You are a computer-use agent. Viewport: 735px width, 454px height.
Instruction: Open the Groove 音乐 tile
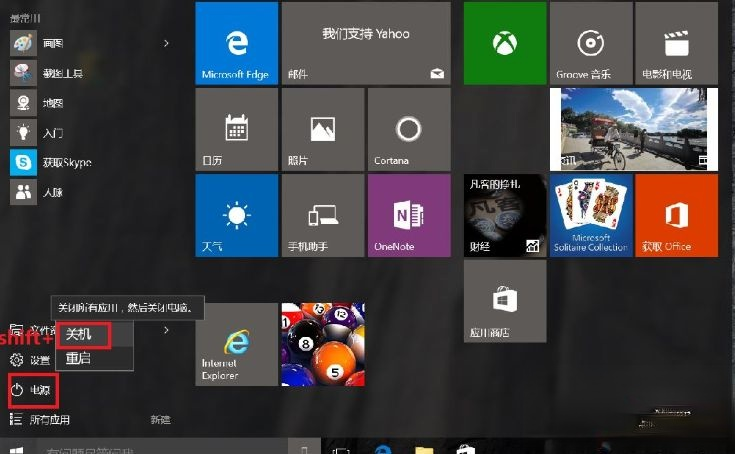coord(591,43)
